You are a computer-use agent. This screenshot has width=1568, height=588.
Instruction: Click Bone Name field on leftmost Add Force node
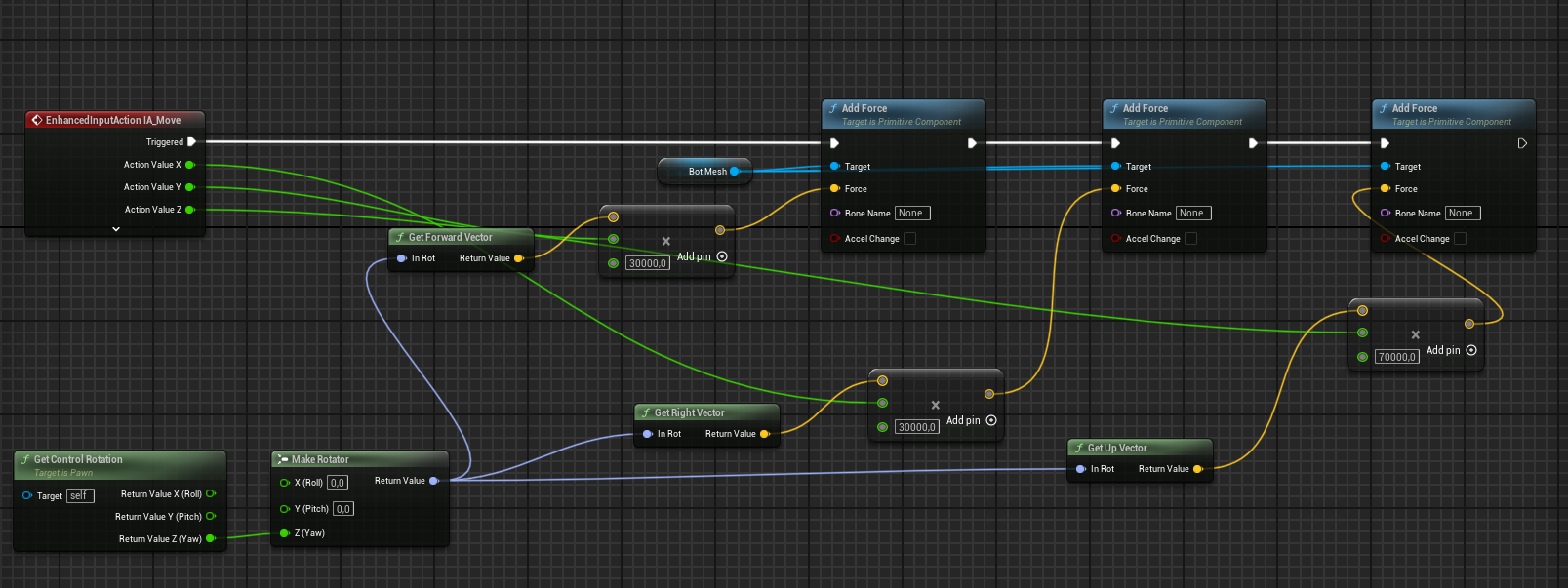point(911,214)
